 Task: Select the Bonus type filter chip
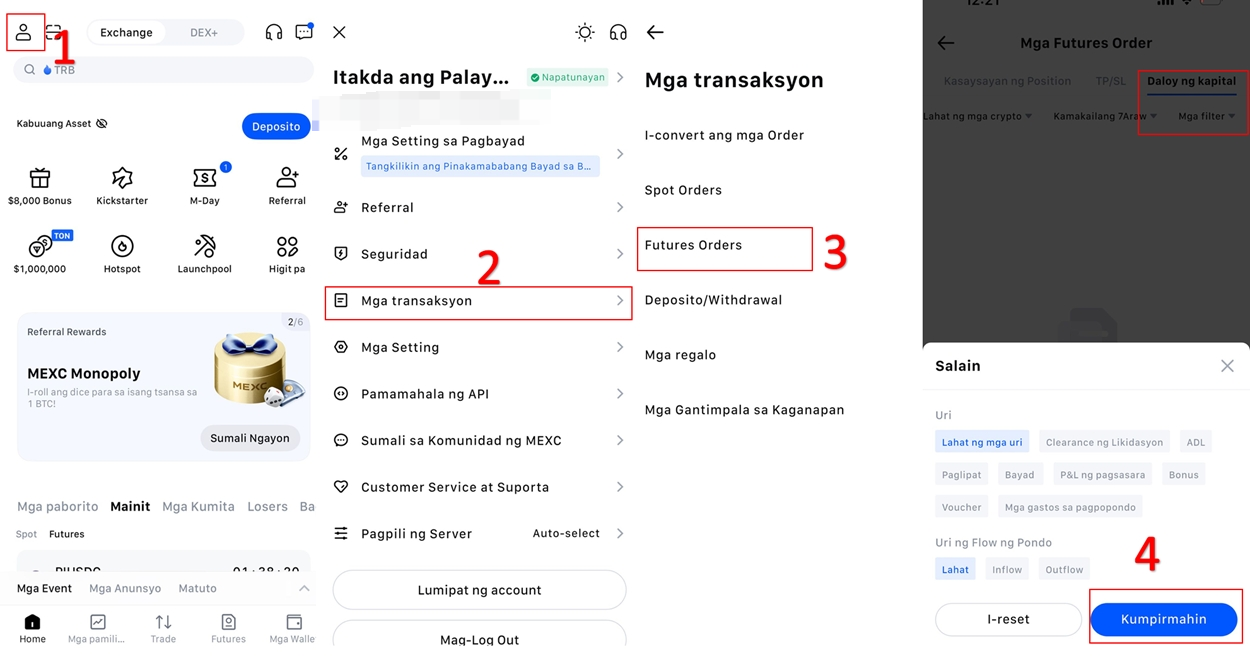pos(1183,474)
